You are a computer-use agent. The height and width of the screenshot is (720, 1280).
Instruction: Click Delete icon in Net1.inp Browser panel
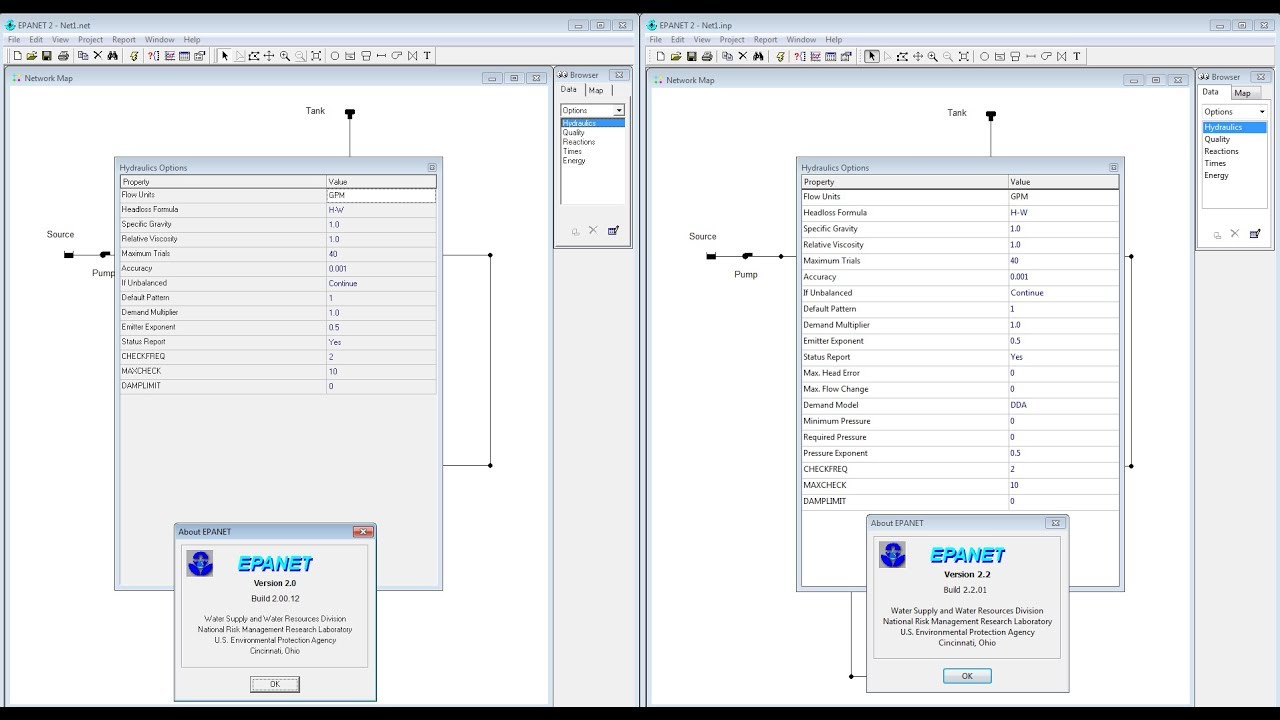pos(1235,234)
